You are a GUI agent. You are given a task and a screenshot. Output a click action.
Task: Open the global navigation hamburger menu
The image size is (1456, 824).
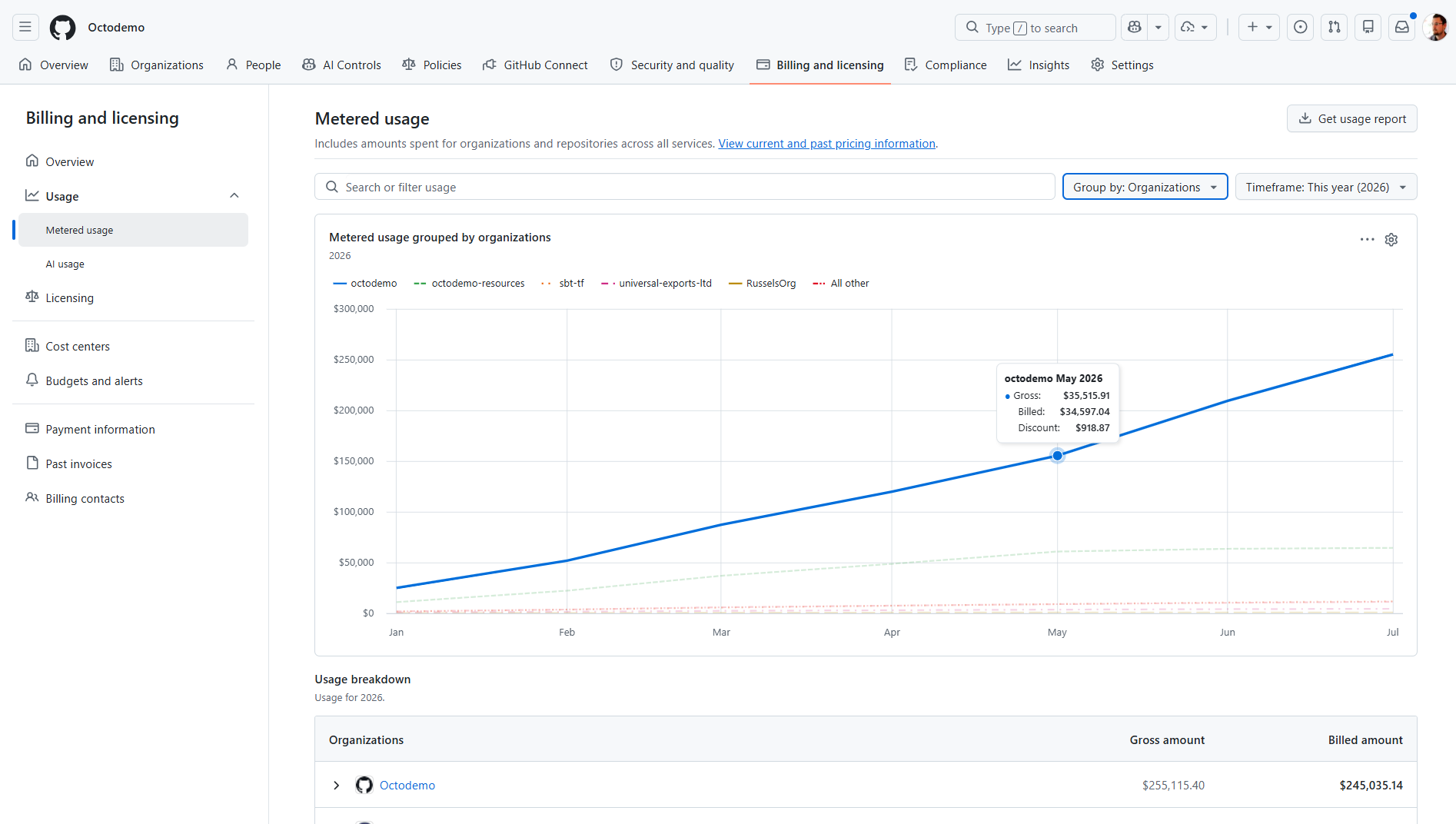coord(25,28)
